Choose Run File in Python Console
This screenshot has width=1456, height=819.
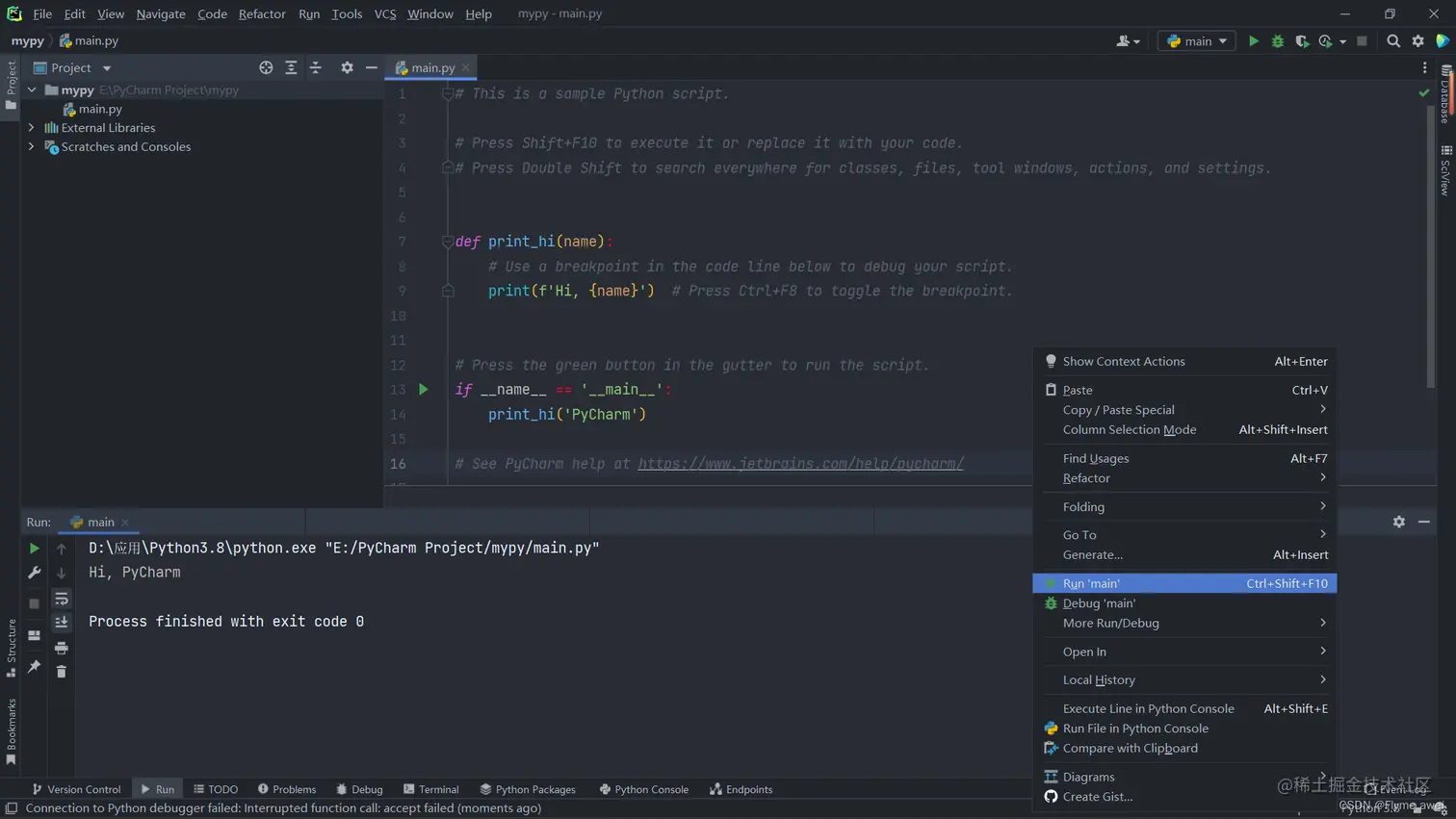pos(1184,729)
